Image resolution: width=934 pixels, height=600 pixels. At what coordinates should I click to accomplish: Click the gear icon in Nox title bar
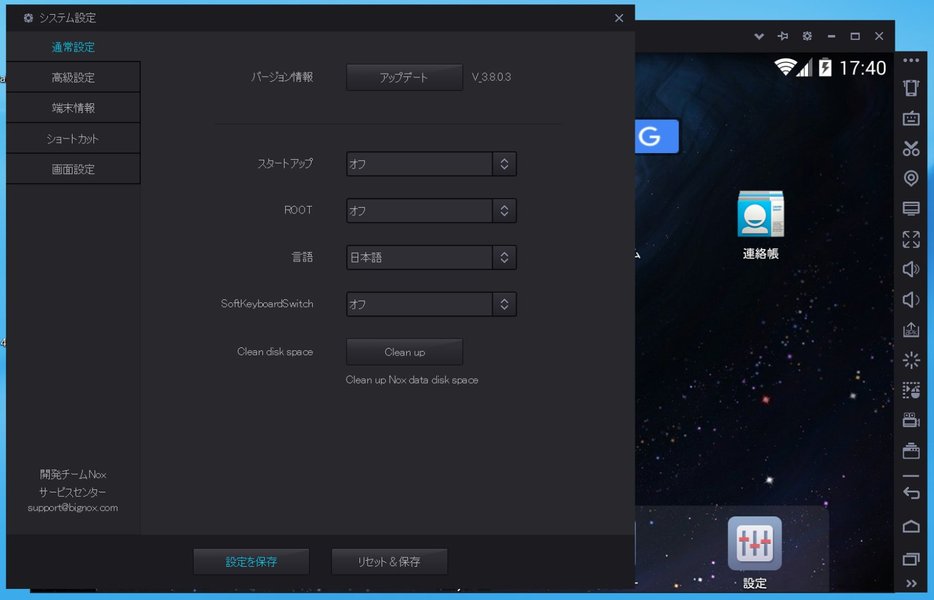pos(807,36)
